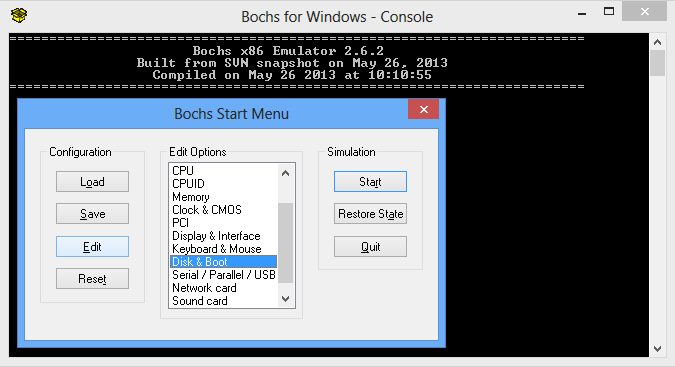The width and height of the screenshot is (675, 367).
Task: Select Memory in Edit Options list
Action: tap(224, 197)
